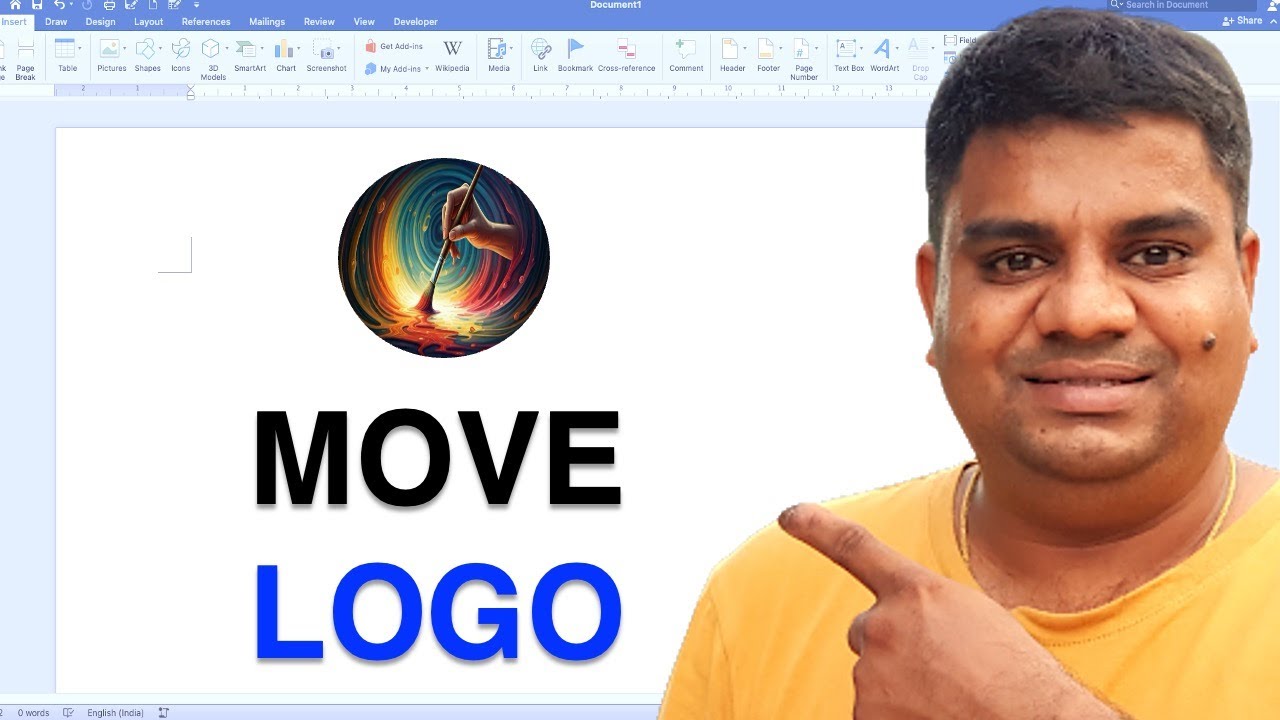
Task: Switch to the Insert tab
Action: tap(15, 21)
